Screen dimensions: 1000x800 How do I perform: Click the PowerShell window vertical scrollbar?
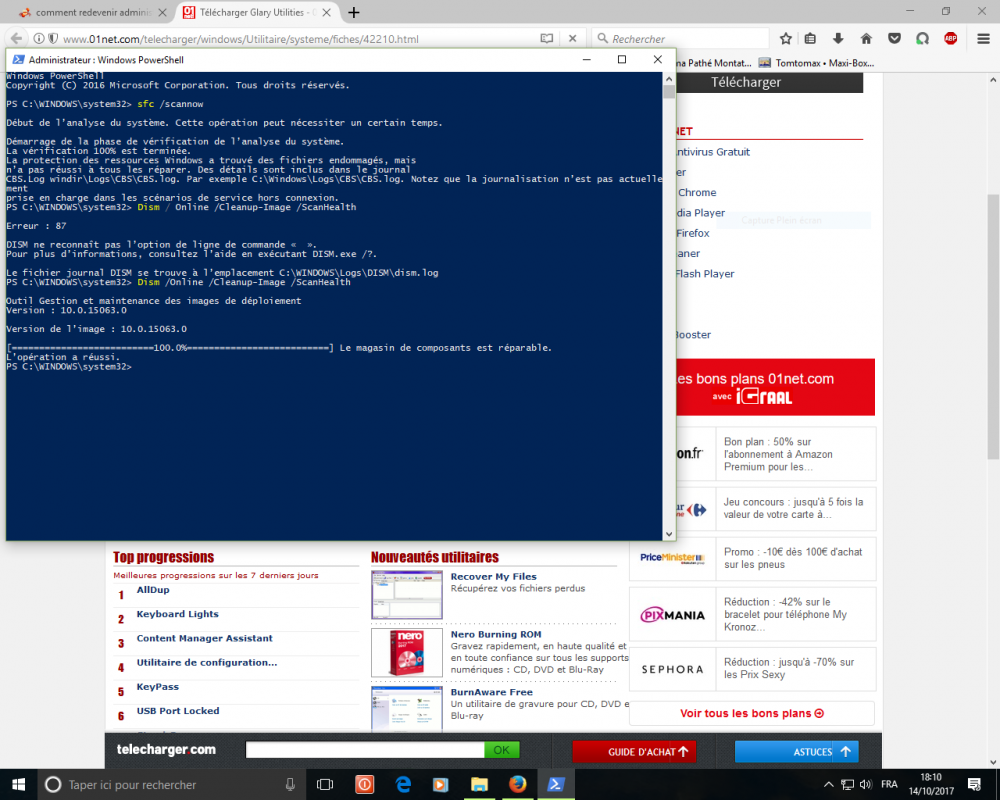(669, 300)
